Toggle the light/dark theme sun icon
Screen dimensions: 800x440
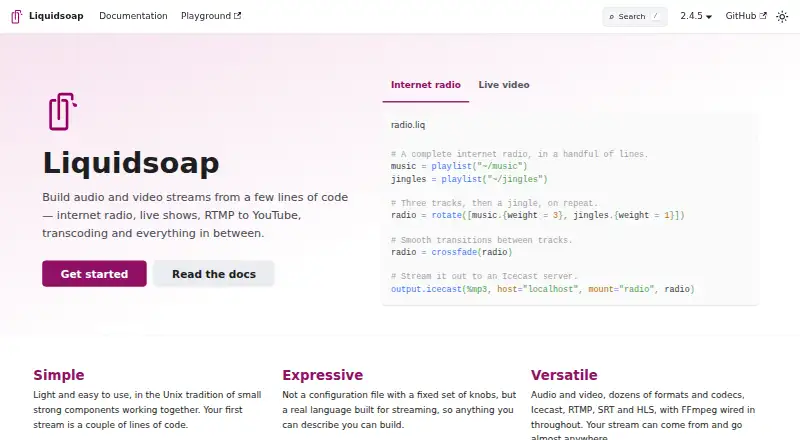coord(782,16)
